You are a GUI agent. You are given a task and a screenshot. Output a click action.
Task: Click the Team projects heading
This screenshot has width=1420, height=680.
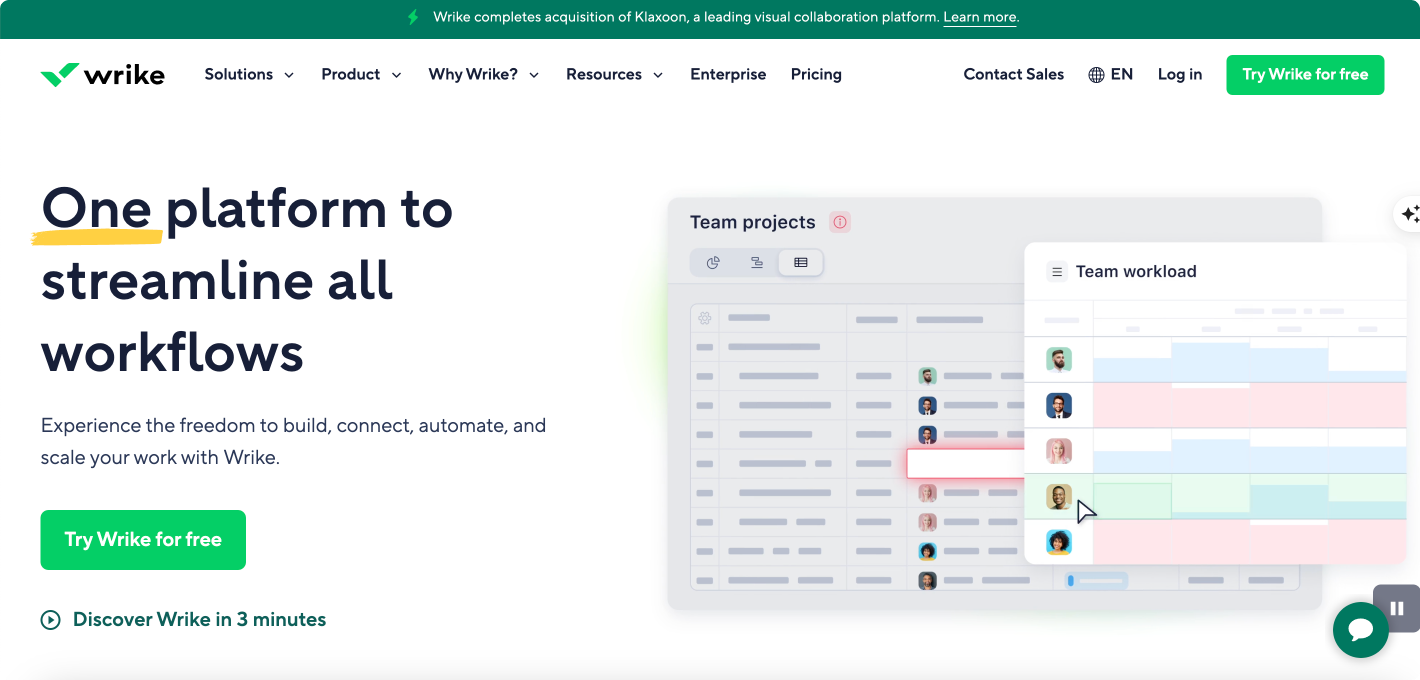click(x=753, y=222)
